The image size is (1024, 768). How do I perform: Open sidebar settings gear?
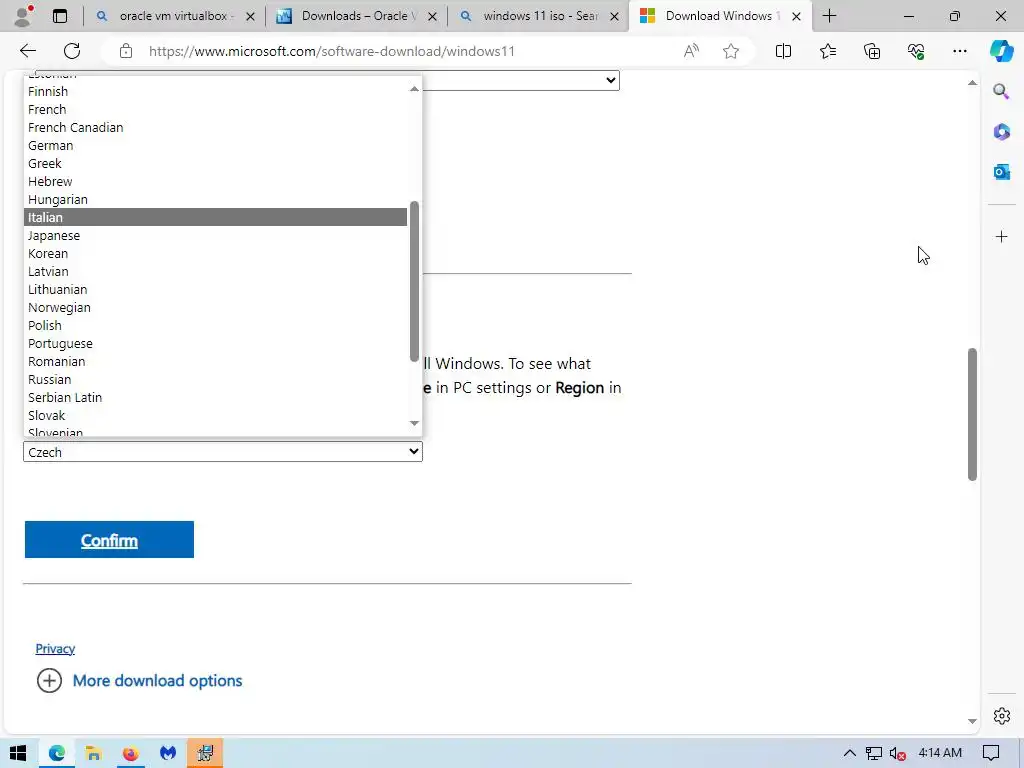coord(1001,716)
